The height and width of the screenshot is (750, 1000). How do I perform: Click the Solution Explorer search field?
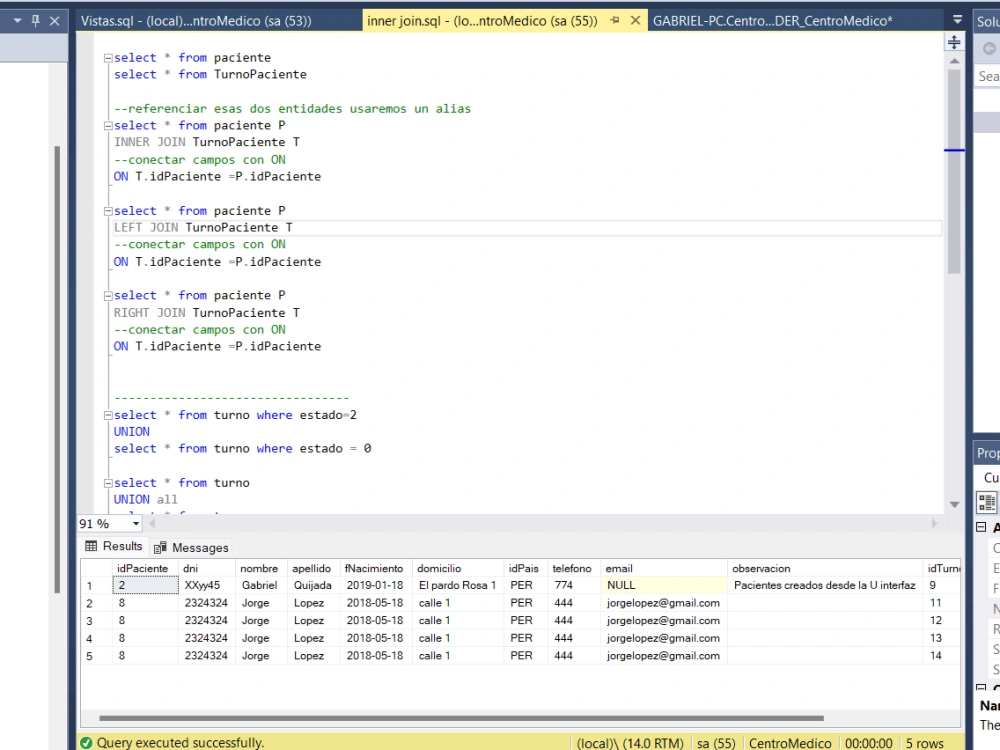(988, 77)
